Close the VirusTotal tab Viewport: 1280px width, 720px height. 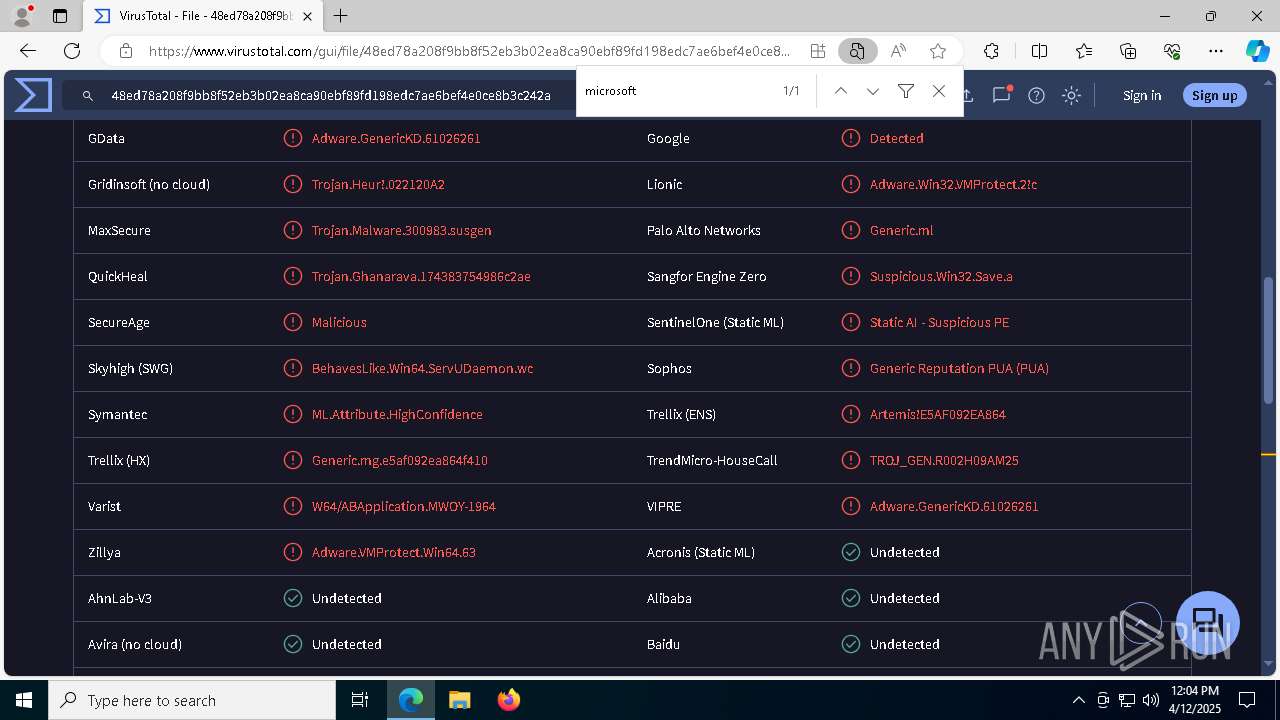pyautogui.click(x=307, y=16)
